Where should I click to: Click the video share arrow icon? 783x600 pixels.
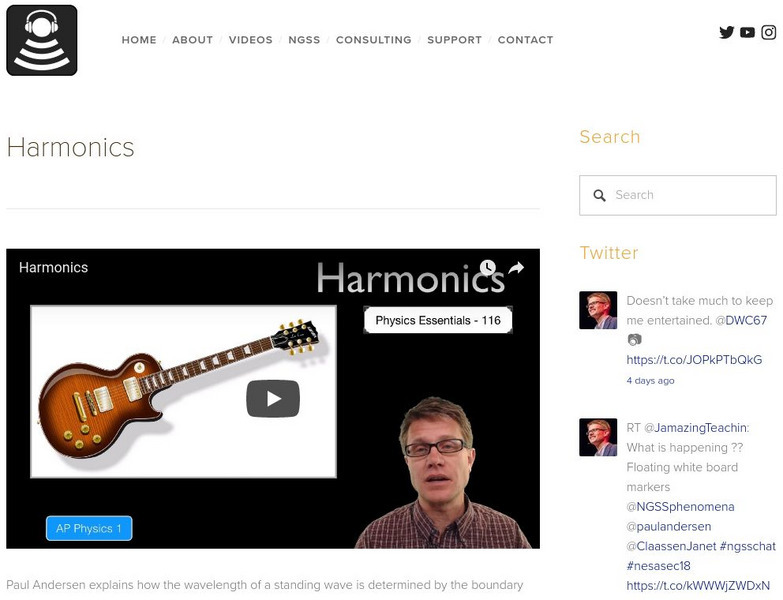(x=516, y=268)
